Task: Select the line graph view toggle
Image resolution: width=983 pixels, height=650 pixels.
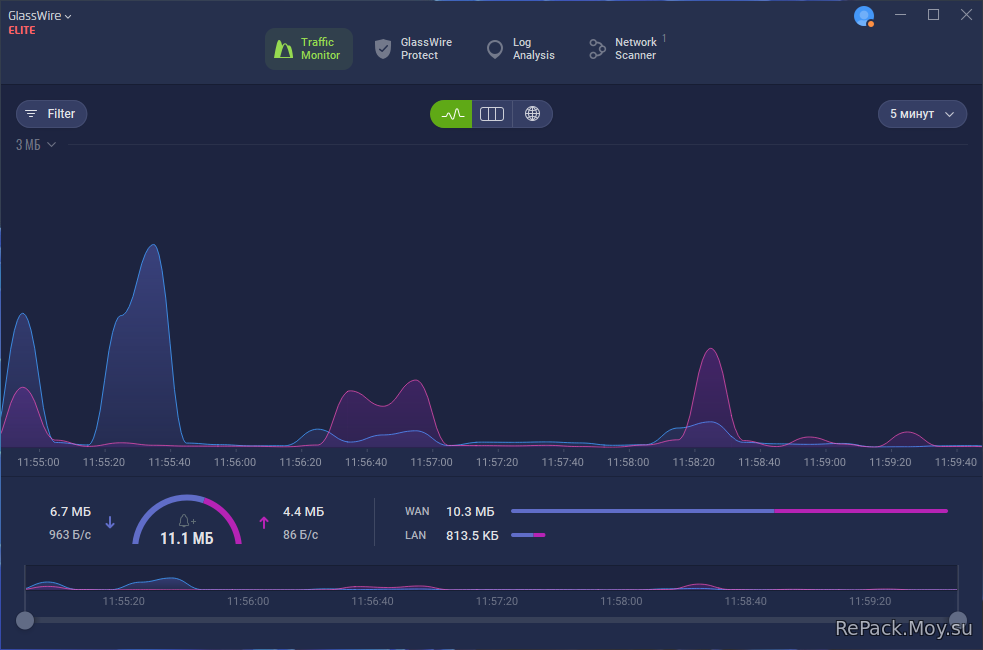Action: click(x=451, y=114)
